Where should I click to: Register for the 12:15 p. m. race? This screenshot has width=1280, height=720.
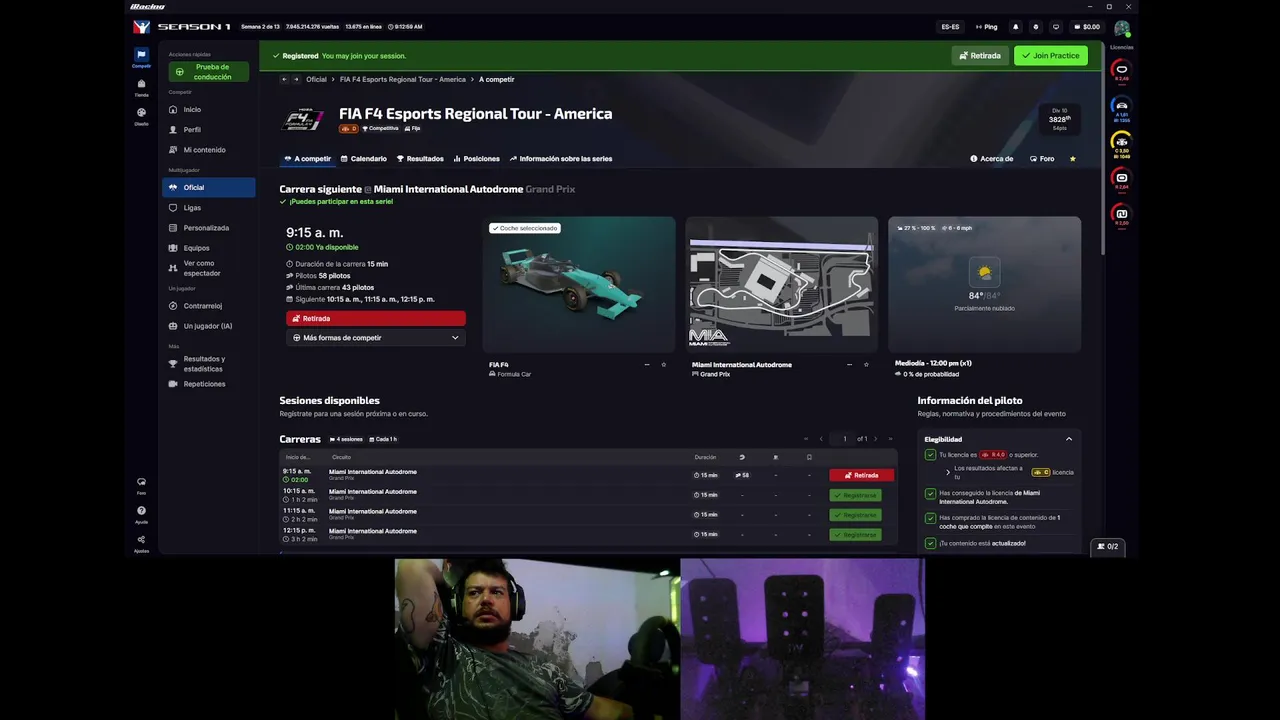[855, 535]
